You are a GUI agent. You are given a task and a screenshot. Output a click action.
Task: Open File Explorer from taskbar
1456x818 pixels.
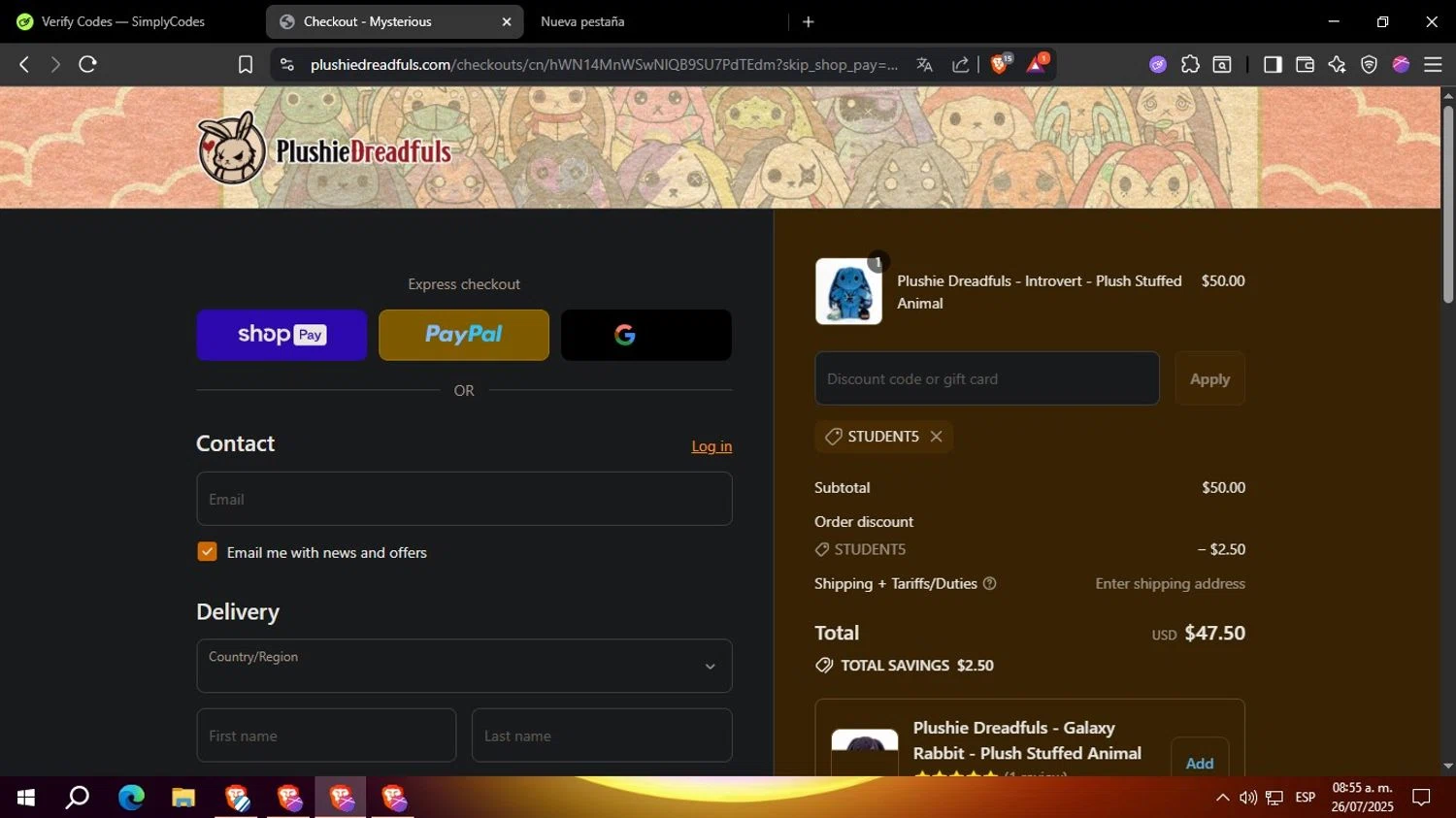[x=183, y=798]
